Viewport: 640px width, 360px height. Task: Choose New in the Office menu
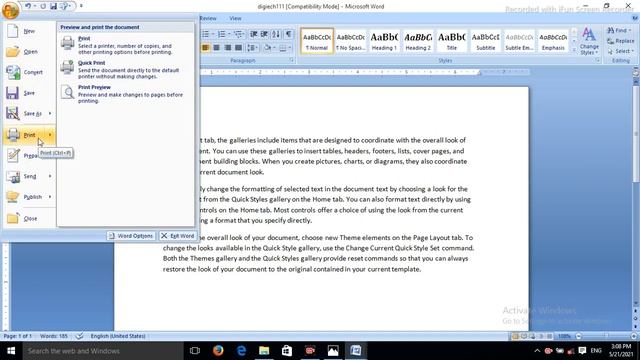click(29, 31)
